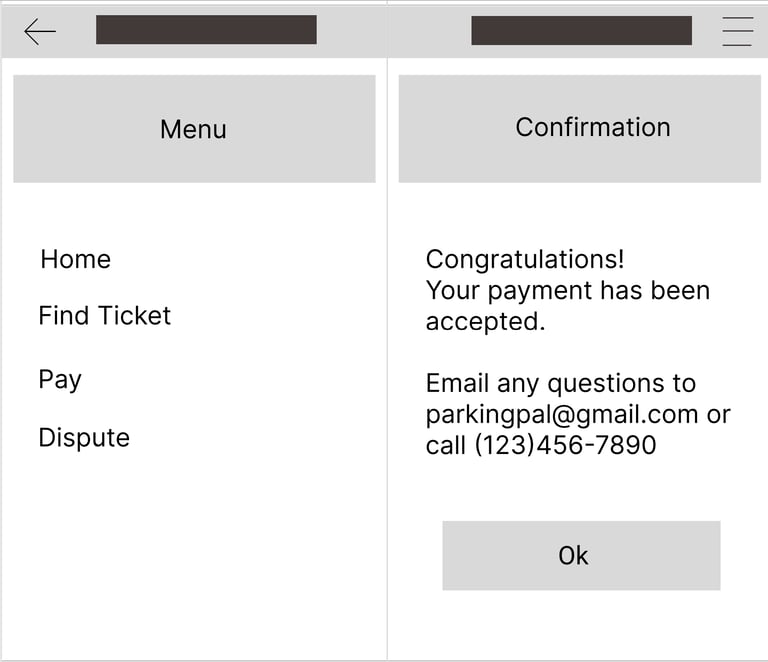The height and width of the screenshot is (662, 768).
Task: Click the "Email any questions to" line
Action: (x=560, y=383)
